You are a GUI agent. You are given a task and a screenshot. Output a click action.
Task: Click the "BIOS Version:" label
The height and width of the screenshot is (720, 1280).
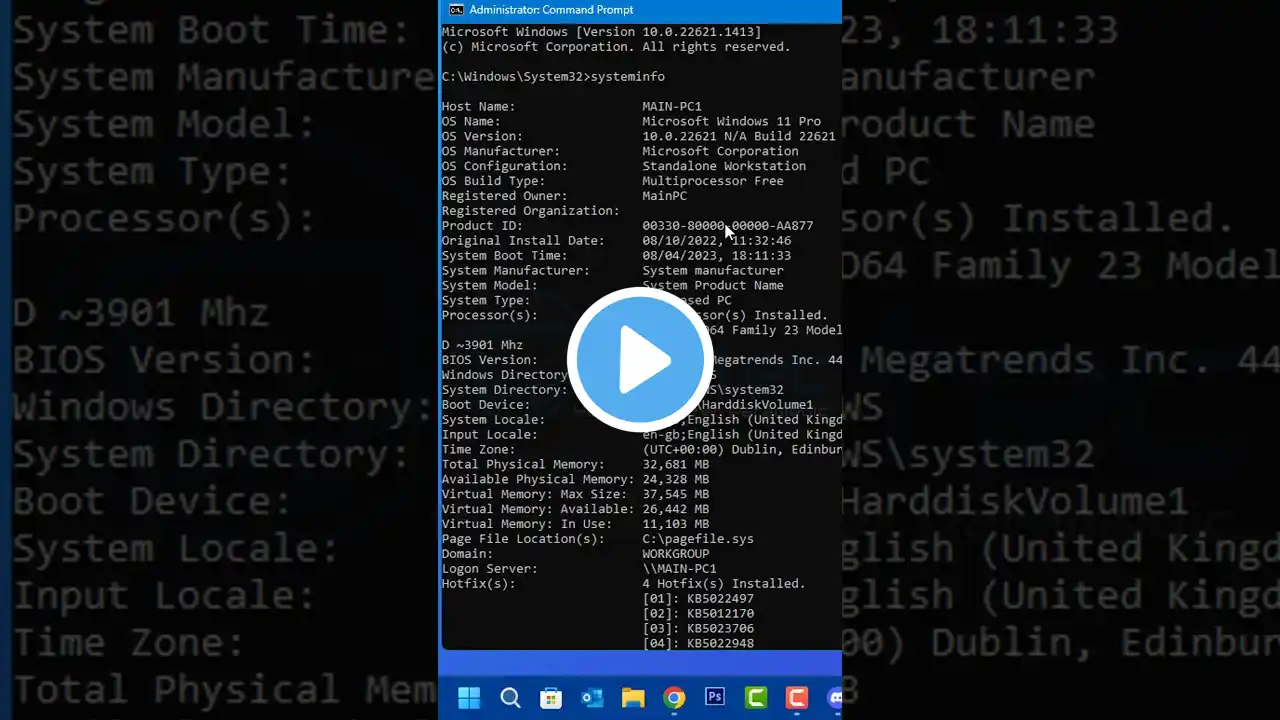490,360
